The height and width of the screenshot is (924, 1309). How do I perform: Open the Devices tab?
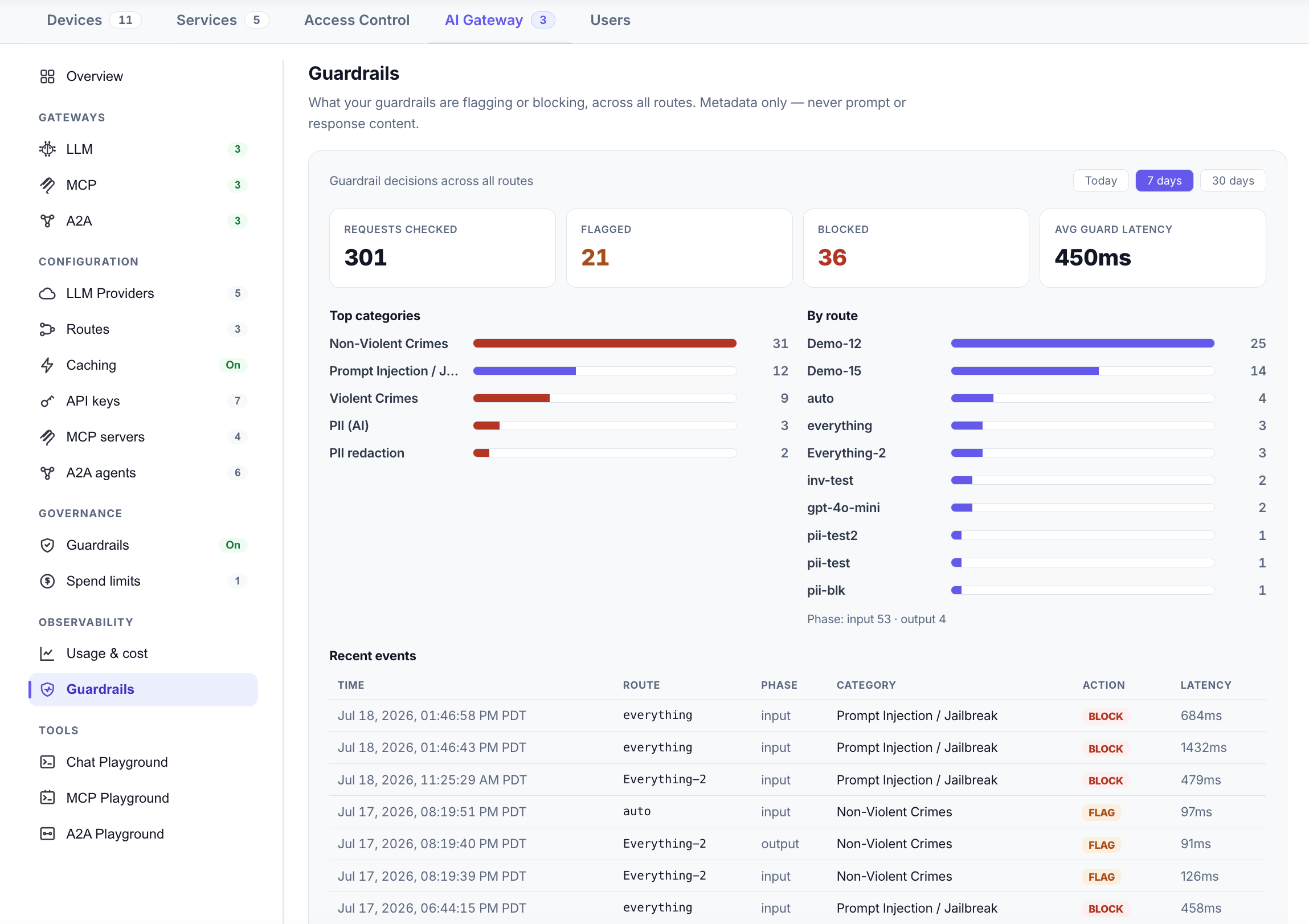click(93, 20)
